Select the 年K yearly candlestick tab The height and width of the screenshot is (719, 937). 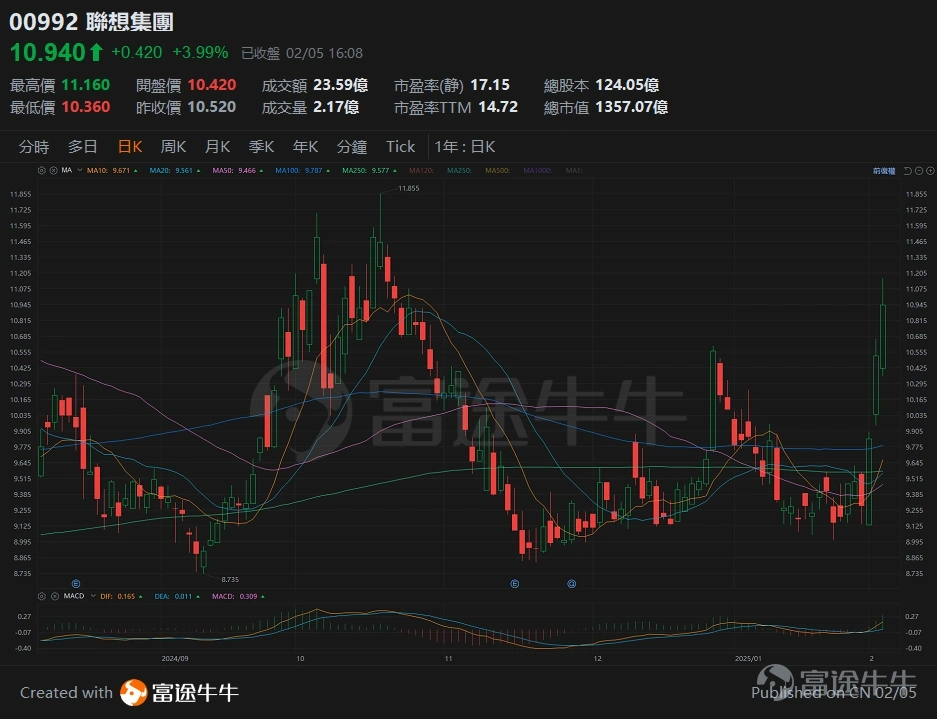pyautogui.click(x=305, y=146)
